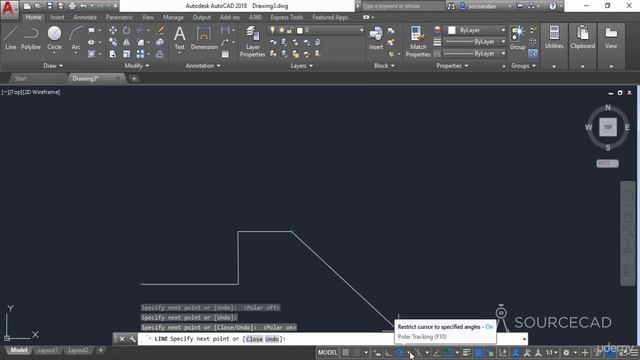Click the Mirror tool in Modify panel
Screen dimensions: 640x360
(x=127, y=42)
